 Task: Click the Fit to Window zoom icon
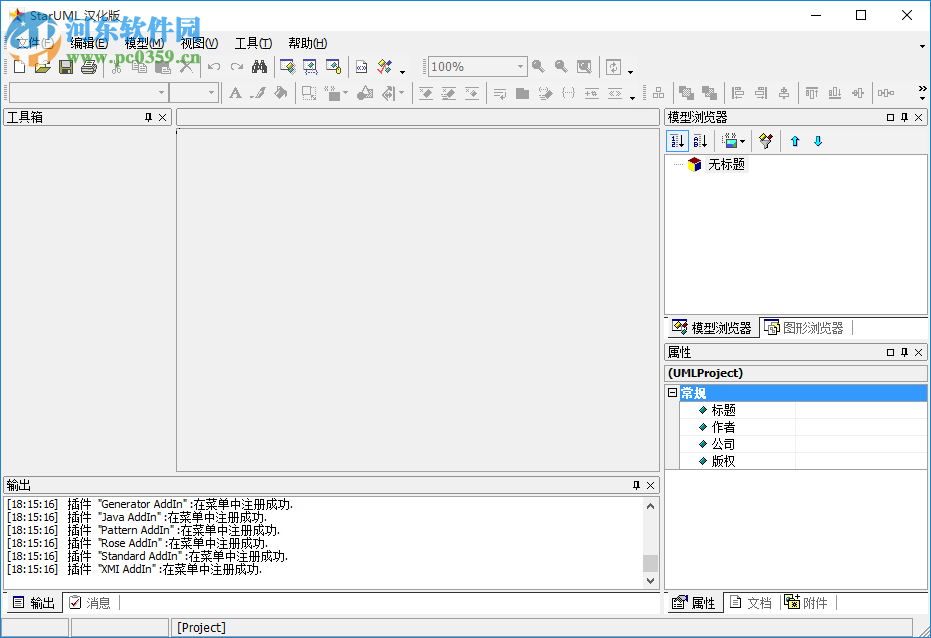(x=584, y=66)
